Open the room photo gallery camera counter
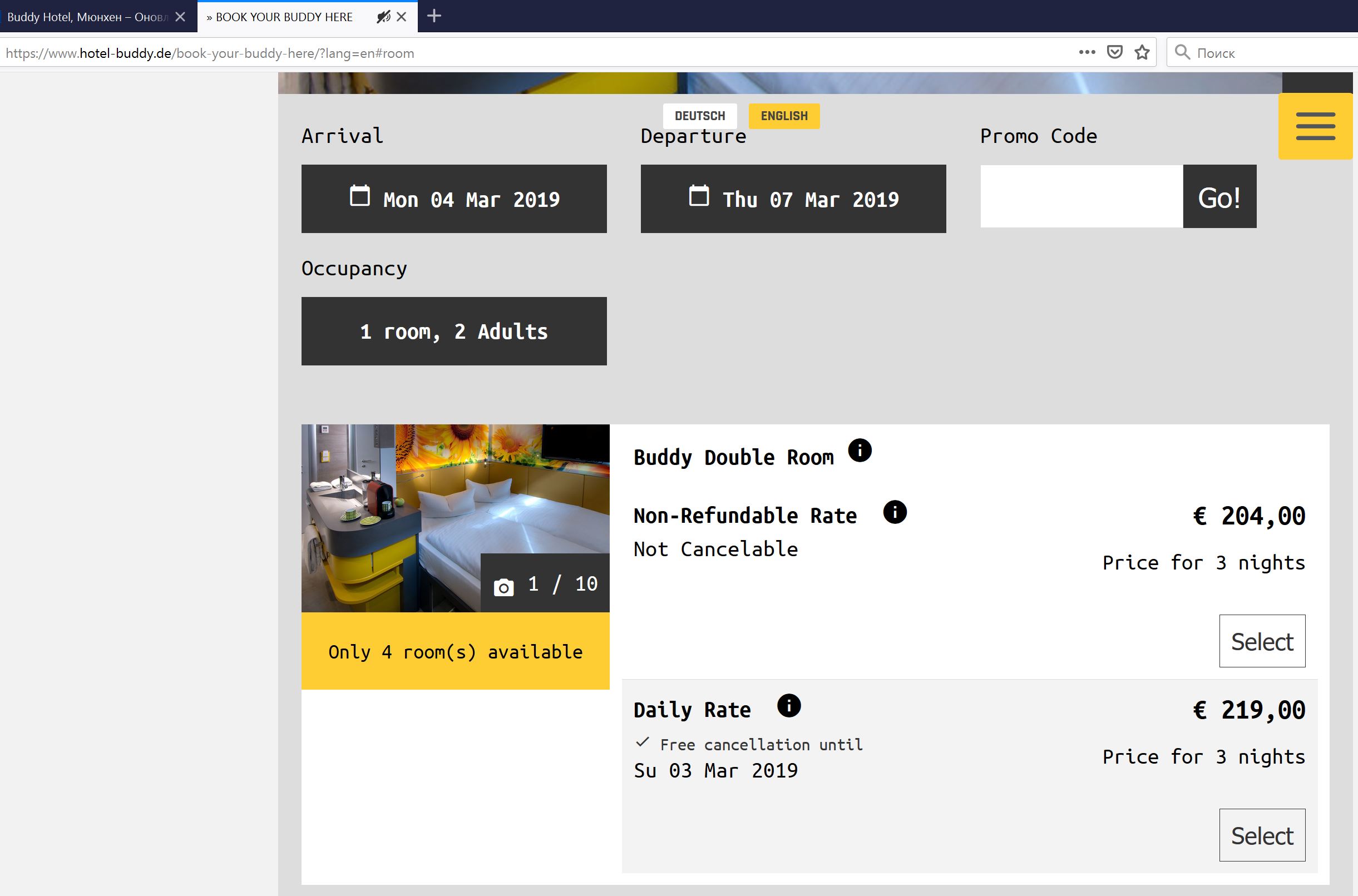 tap(545, 584)
